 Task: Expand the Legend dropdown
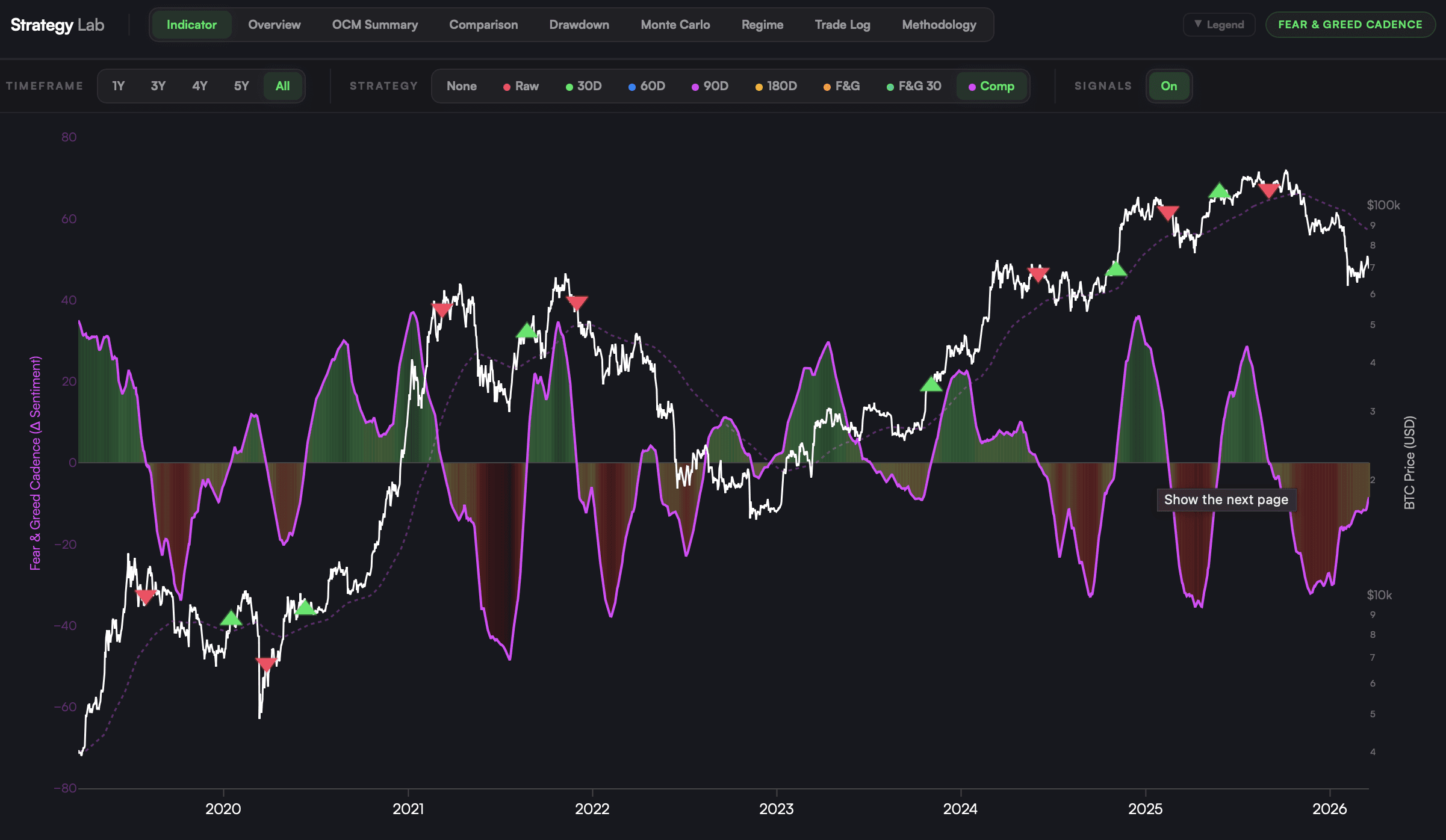point(1219,25)
